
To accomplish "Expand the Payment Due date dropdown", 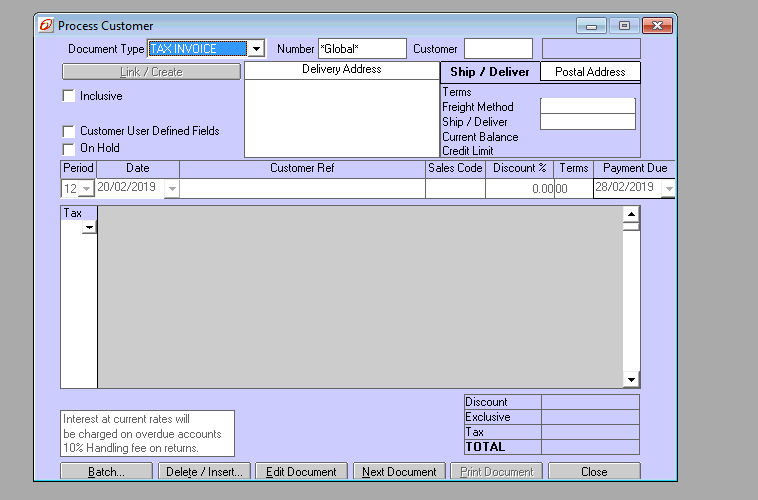I will (667, 188).
